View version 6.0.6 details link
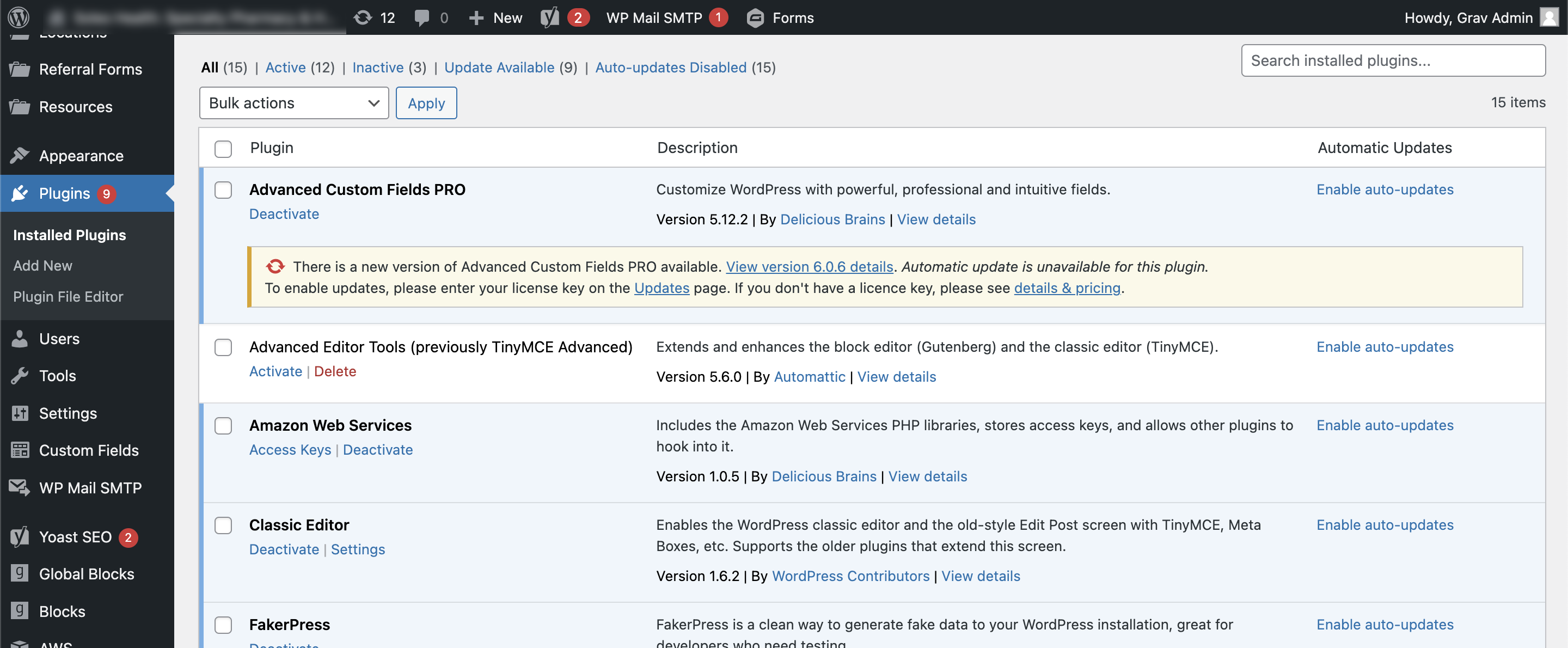1568x648 pixels. pos(810,266)
